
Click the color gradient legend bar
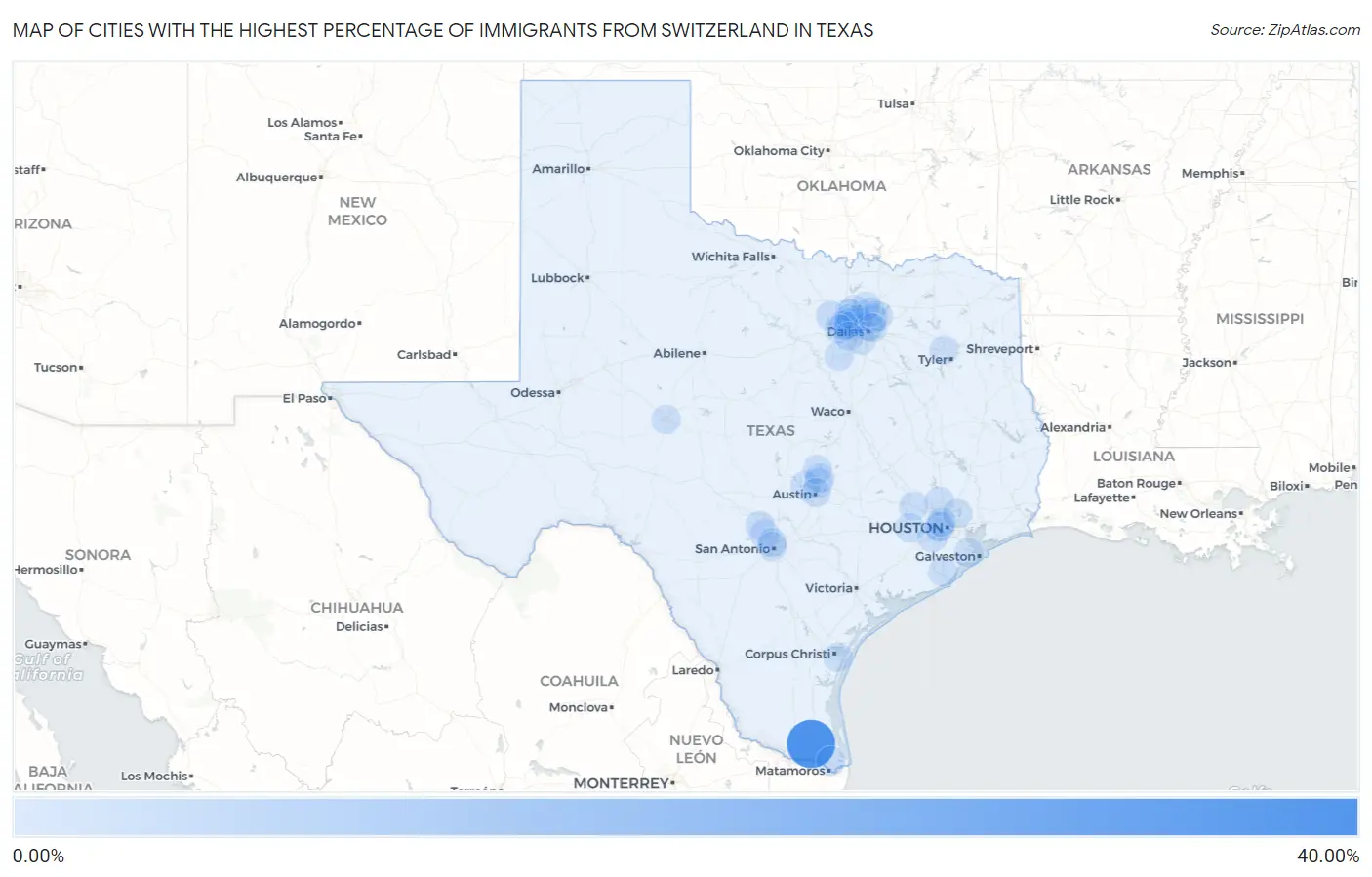[x=685, y=817]
